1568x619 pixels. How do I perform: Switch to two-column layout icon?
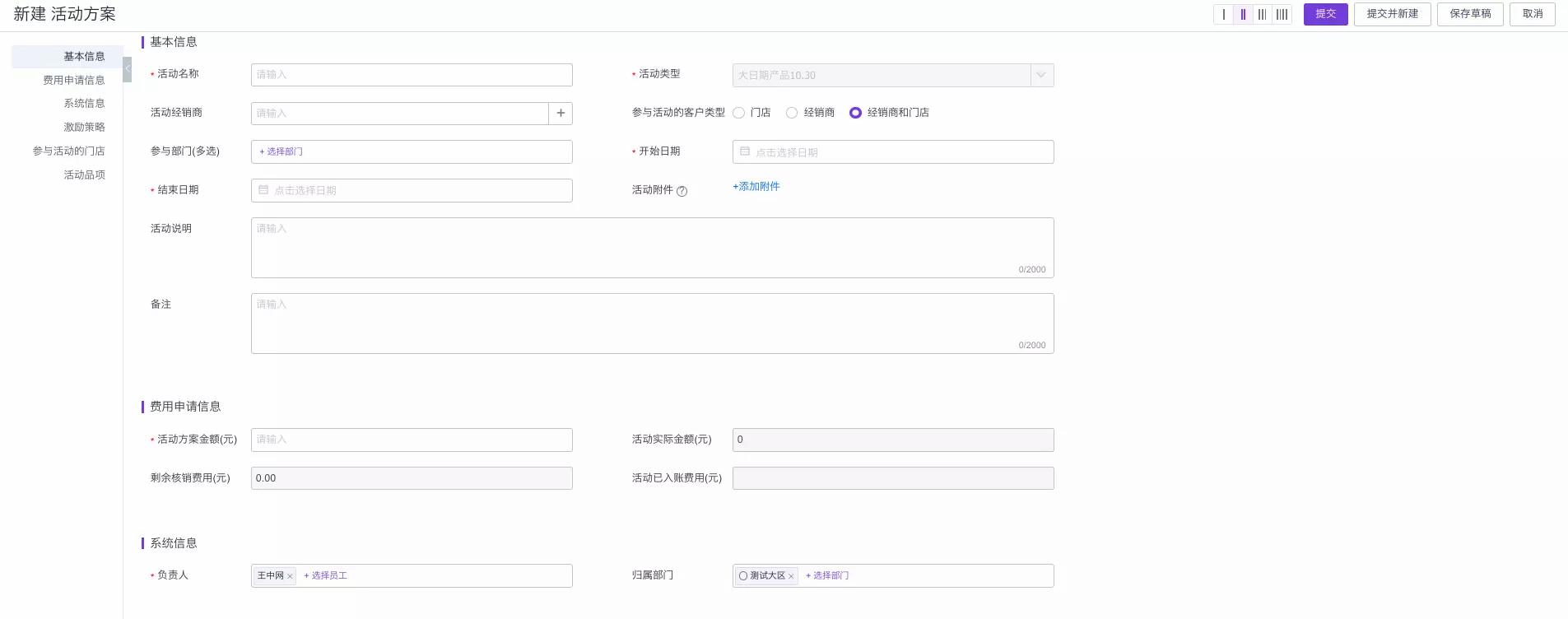pyautogui.click(x=1243, y=14)
